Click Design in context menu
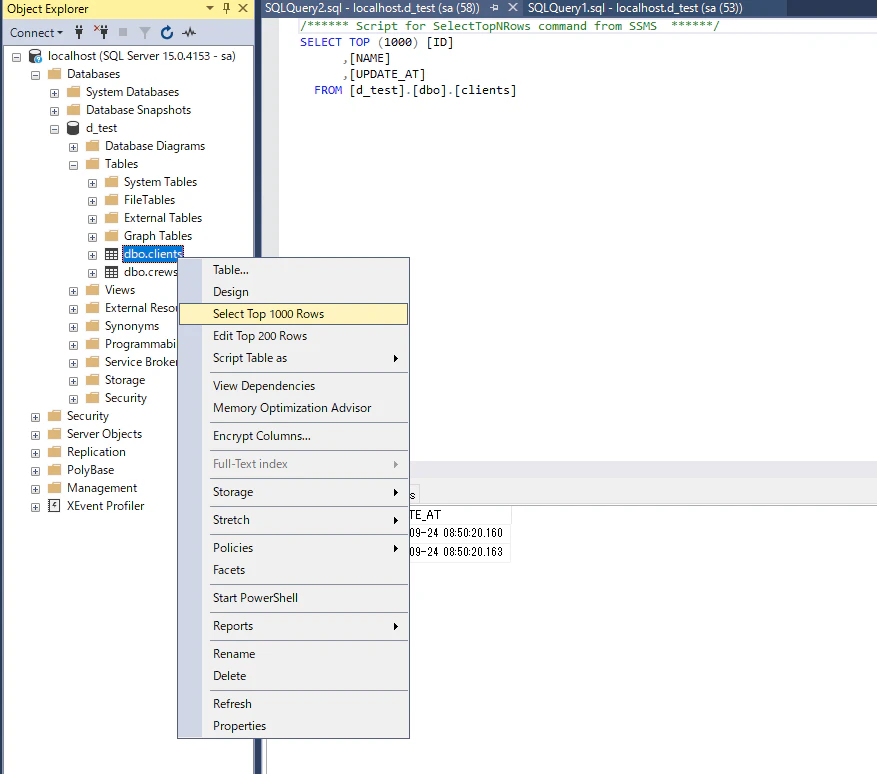 (293, 292)
